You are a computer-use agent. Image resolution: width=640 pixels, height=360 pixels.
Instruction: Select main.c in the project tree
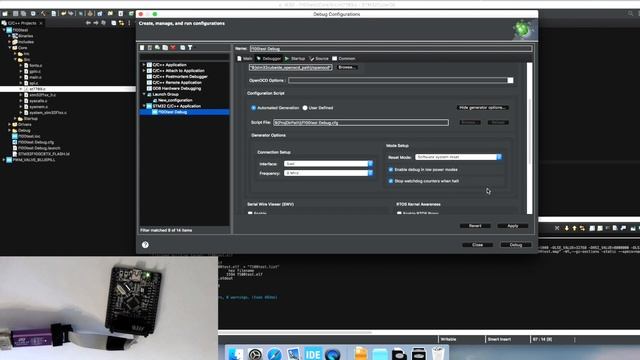click(x=35, y=77)
